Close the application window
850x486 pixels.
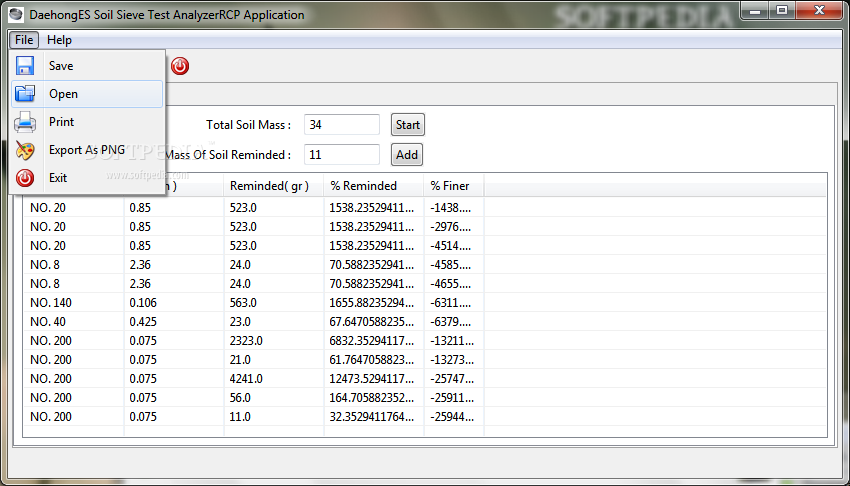pyautogui.click(x=820, y=10)
